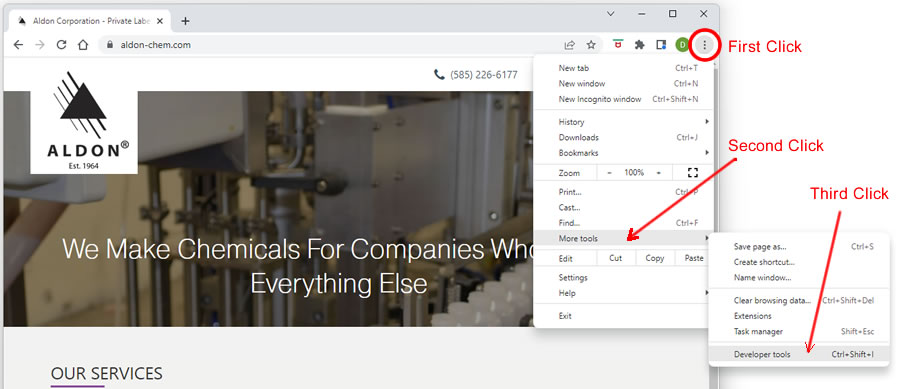This screenshot has width=900, height=389.
Task: Share this page using the share icon
Action: click(x=569, y=45)
